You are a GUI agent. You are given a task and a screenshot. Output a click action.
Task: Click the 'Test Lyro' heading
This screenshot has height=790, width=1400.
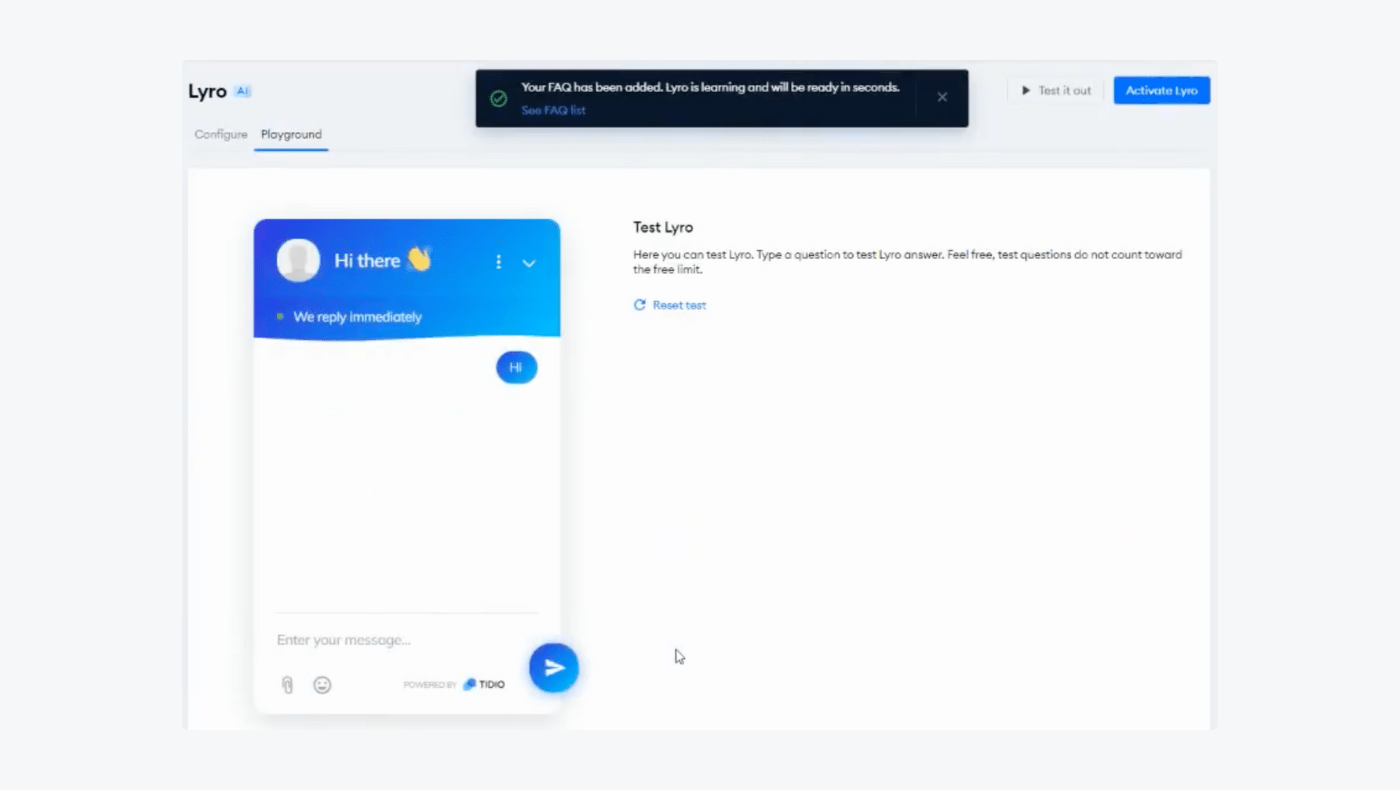coord(663,227)
